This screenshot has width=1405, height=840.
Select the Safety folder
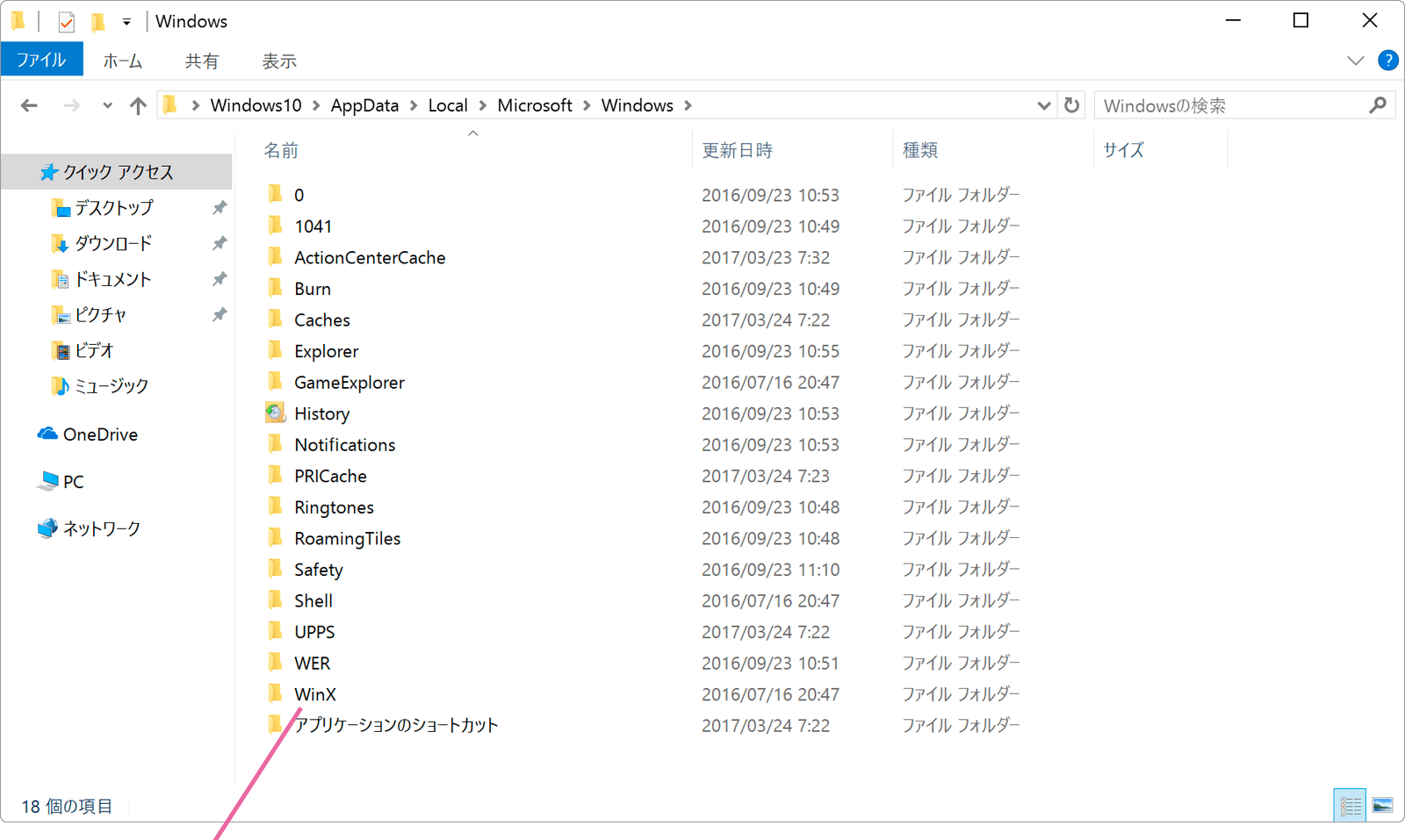(x=319, y=570)
